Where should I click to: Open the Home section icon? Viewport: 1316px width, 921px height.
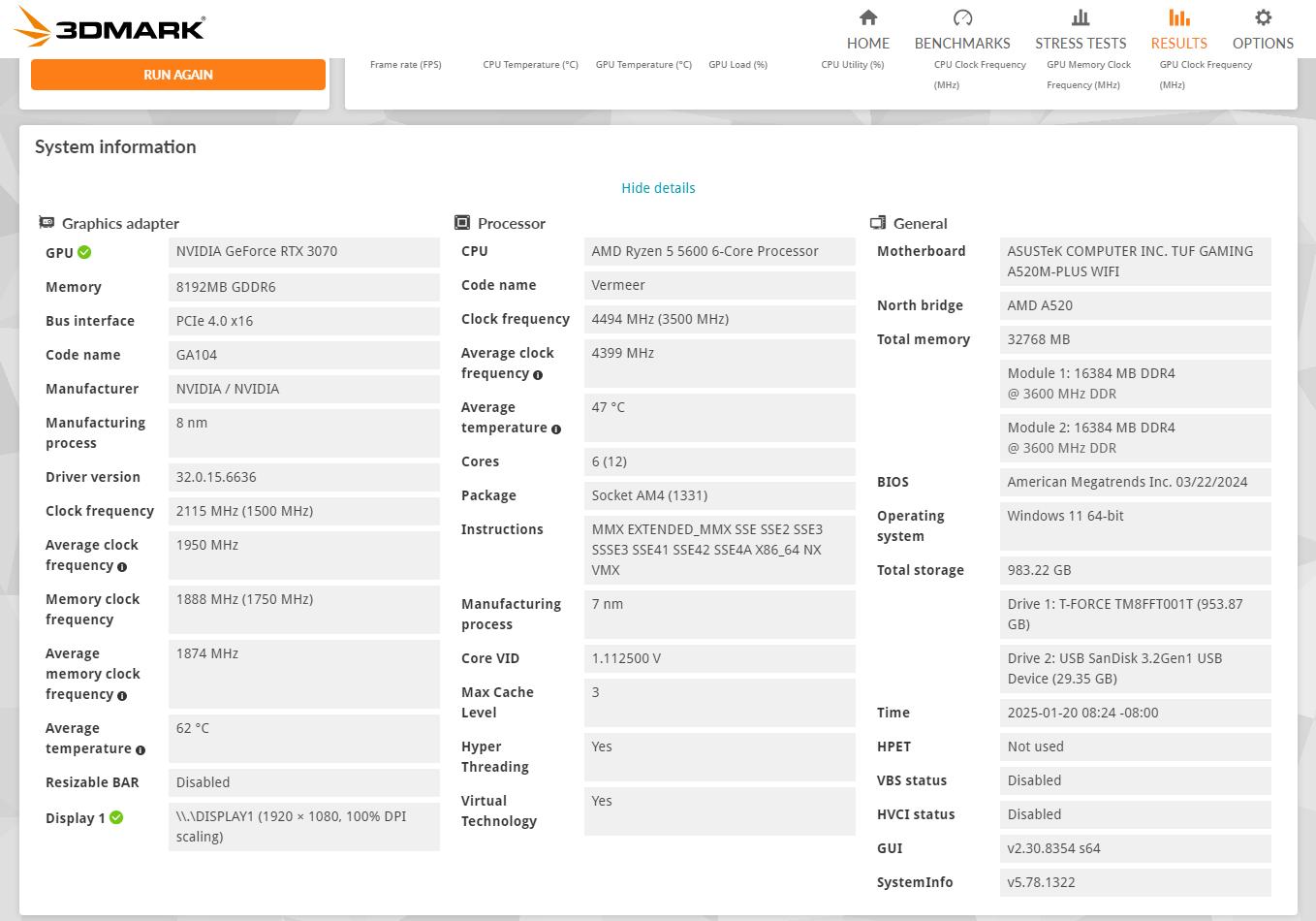(x=868, y=17)
